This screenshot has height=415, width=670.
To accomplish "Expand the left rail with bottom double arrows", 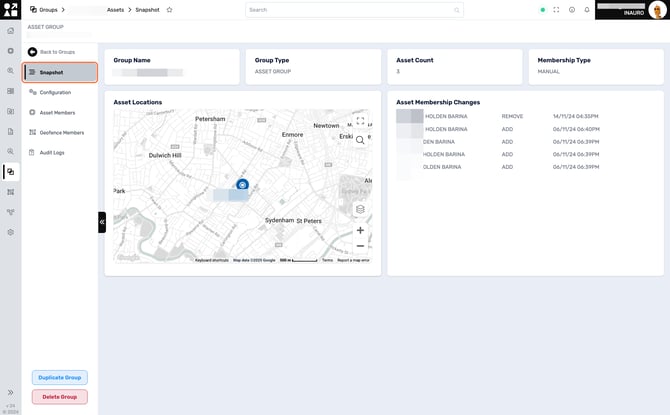I will (11, 392).
